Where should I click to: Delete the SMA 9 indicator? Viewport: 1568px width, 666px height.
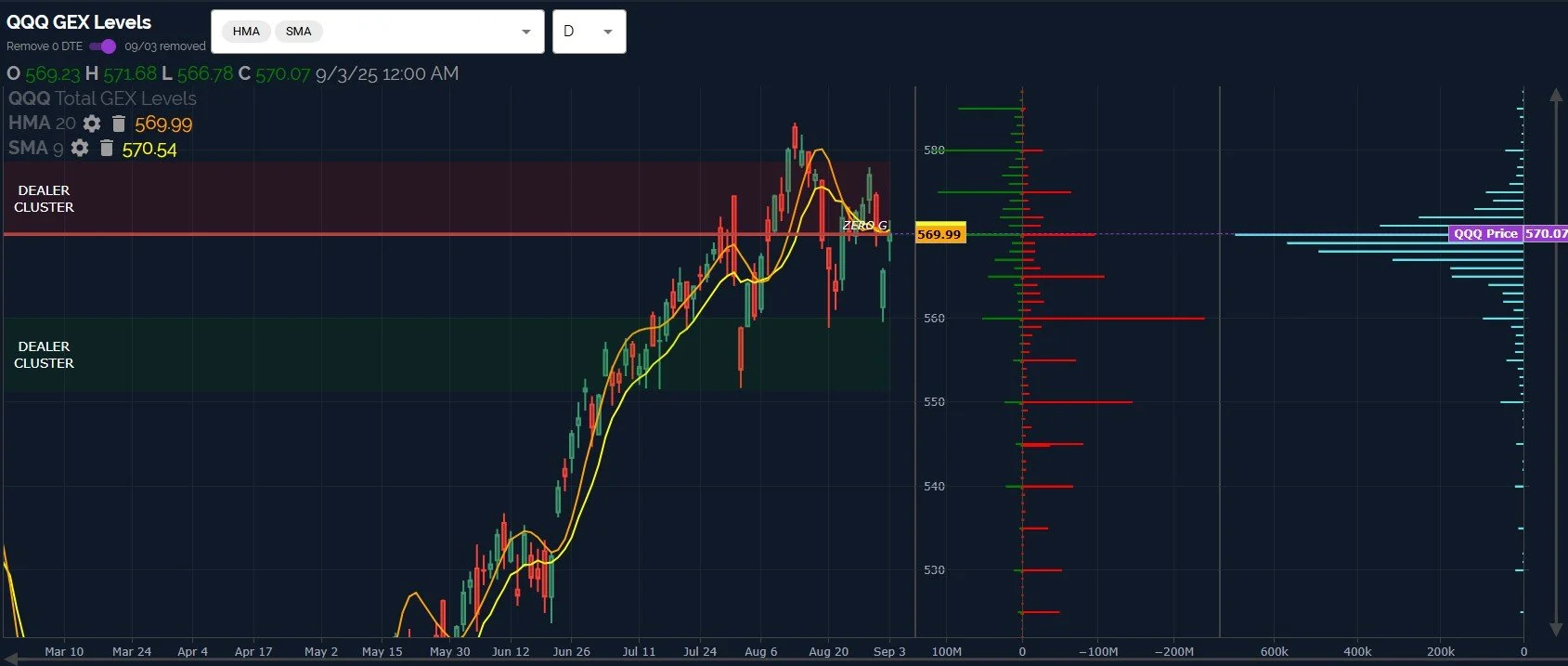tap(106, 149)
